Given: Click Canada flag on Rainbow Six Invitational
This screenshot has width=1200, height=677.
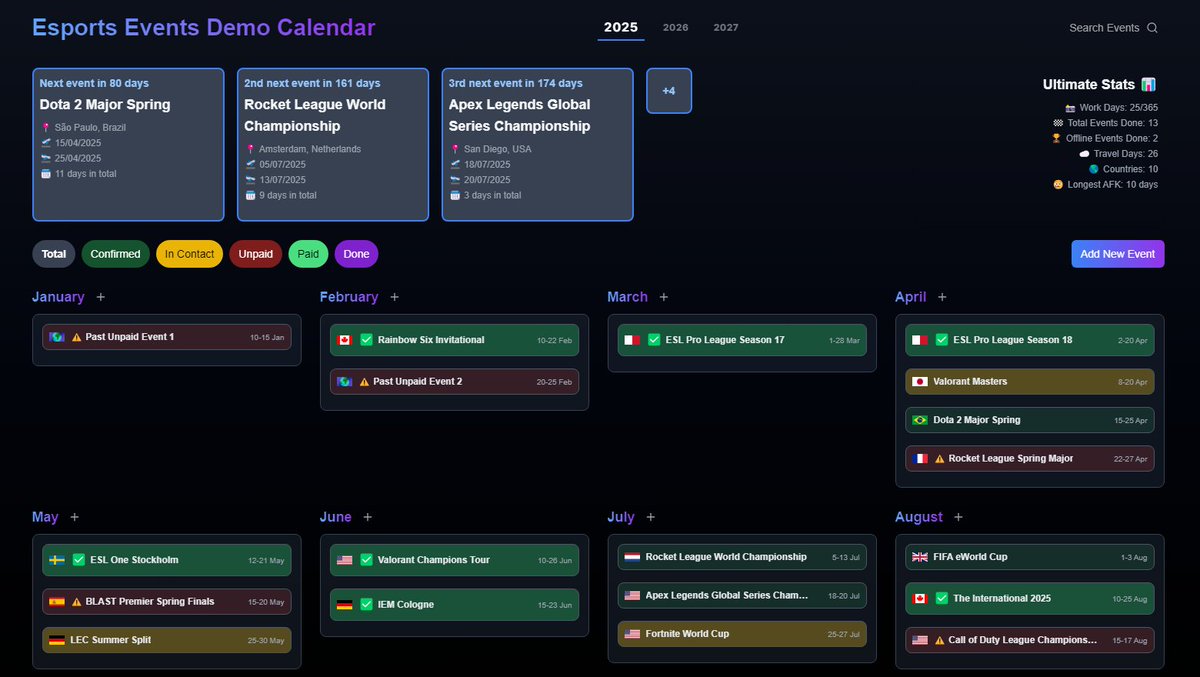Looking at the screenshot, I should [345, 340].
